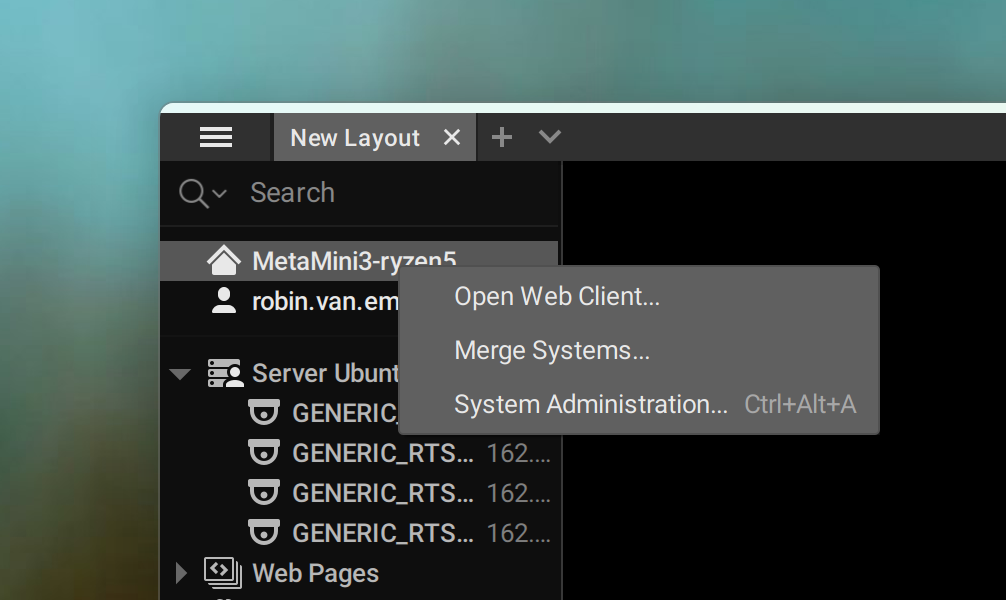Open the hamburger main menu
This screenshot has height=600, width=1006.
pyautogui.click(x=216, y=137)
